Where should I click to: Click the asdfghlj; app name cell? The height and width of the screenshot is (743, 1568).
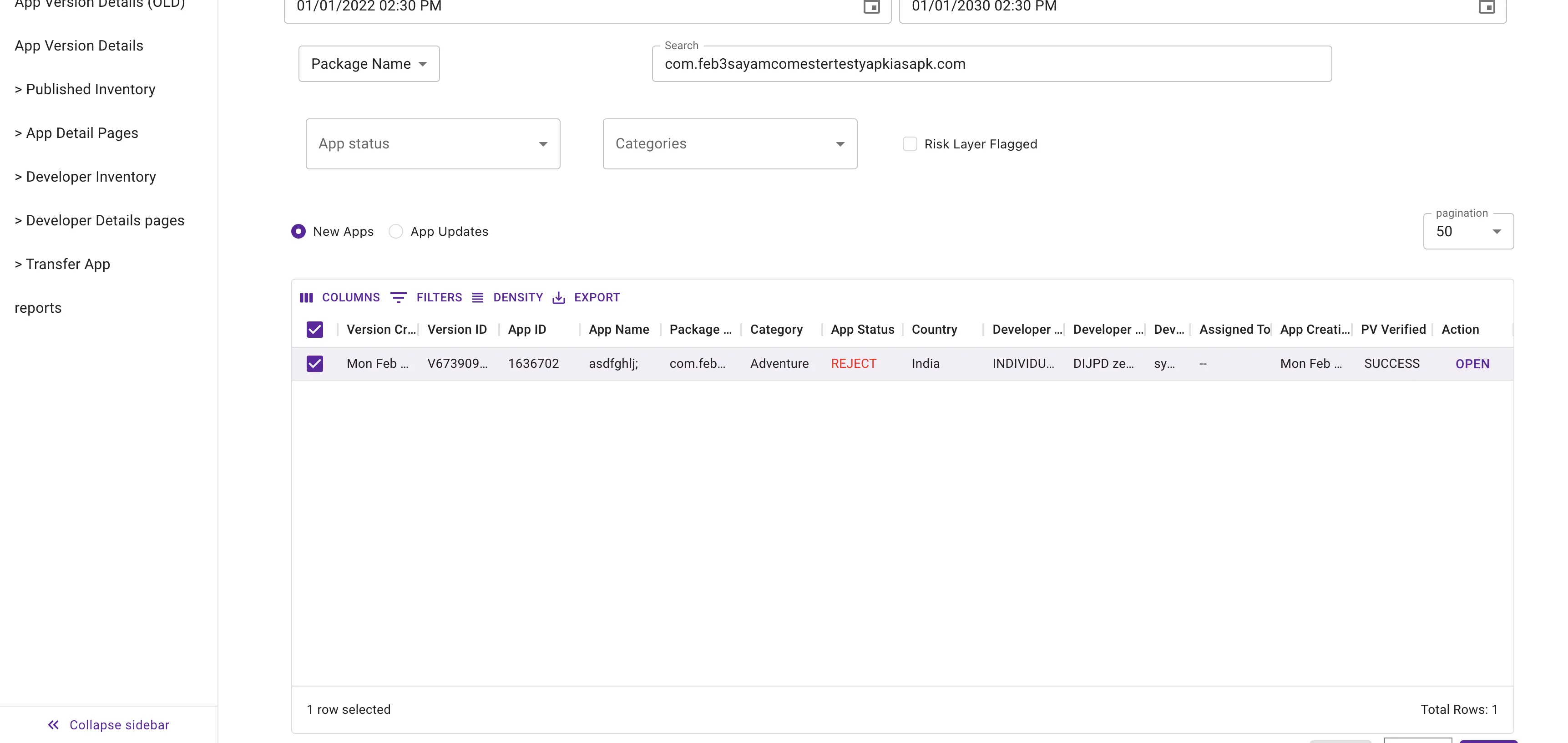click(x=613, y=364)
